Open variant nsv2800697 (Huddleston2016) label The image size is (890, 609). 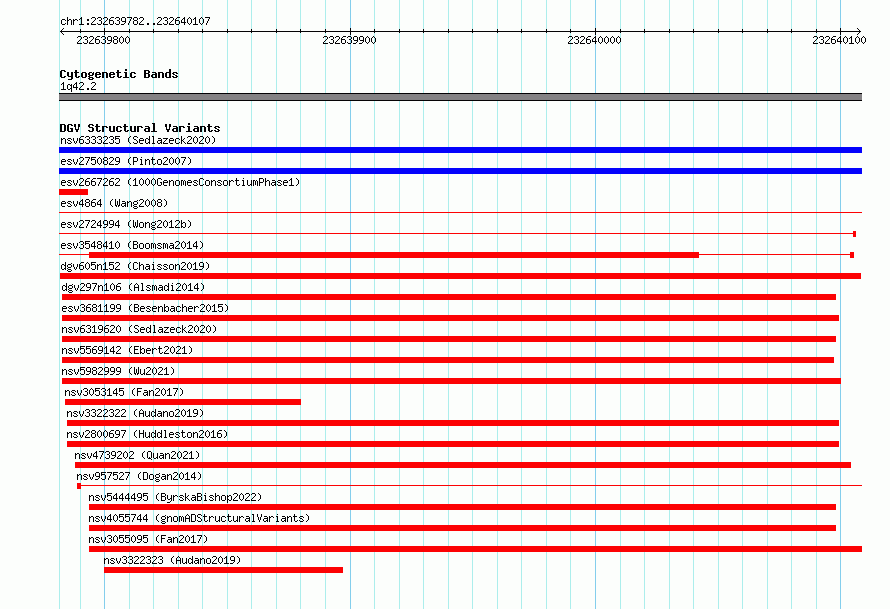(x=147, y=434)
